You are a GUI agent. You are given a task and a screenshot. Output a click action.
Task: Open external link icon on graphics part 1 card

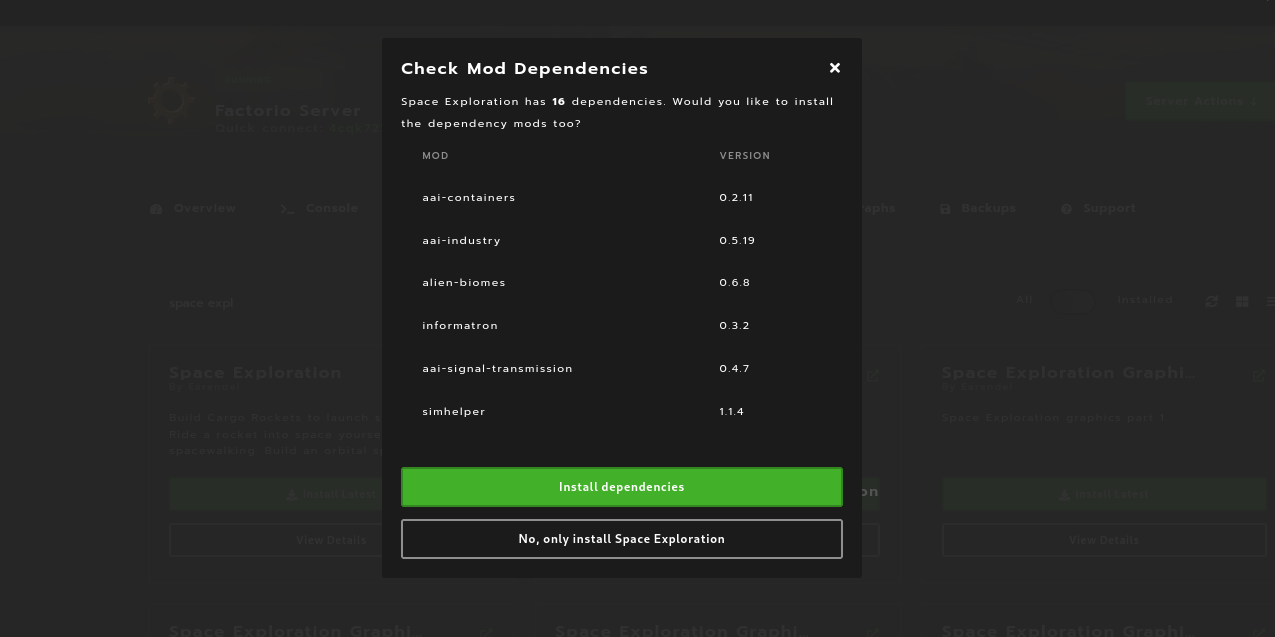pos(1259,376)
